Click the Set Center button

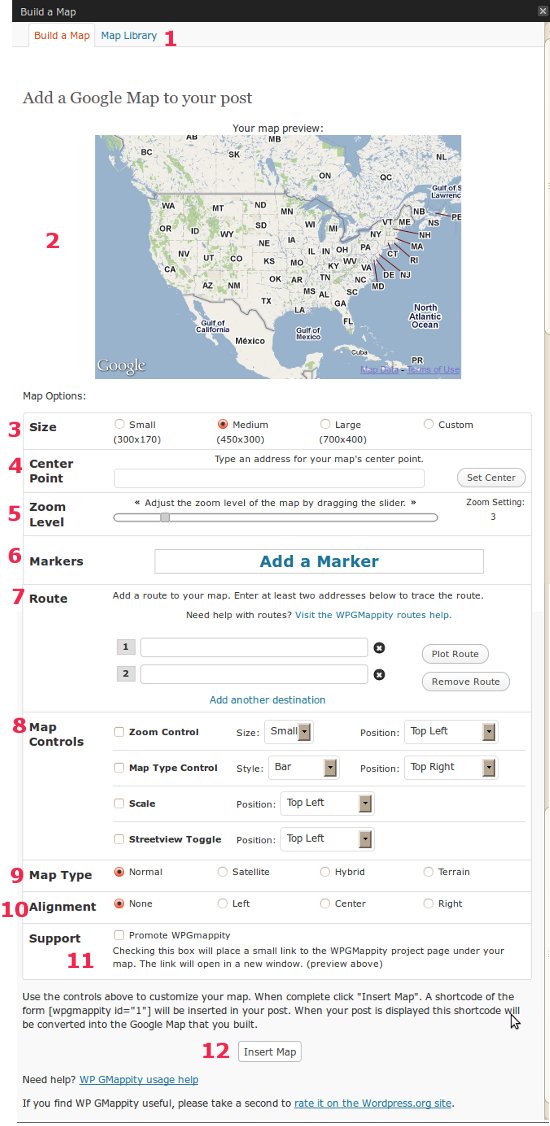click(x=491, y=478)
